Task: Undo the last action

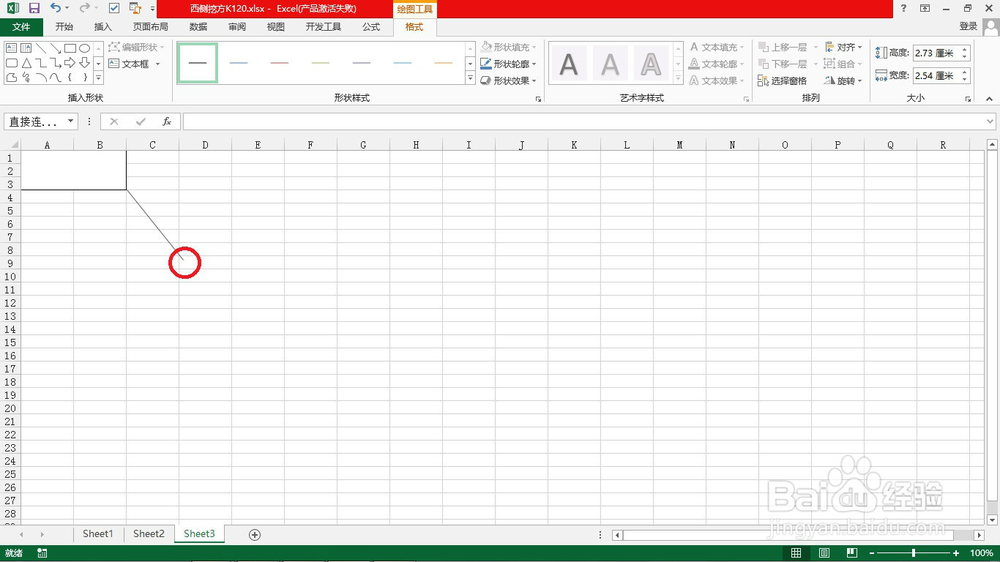Action: coord(55,8)
